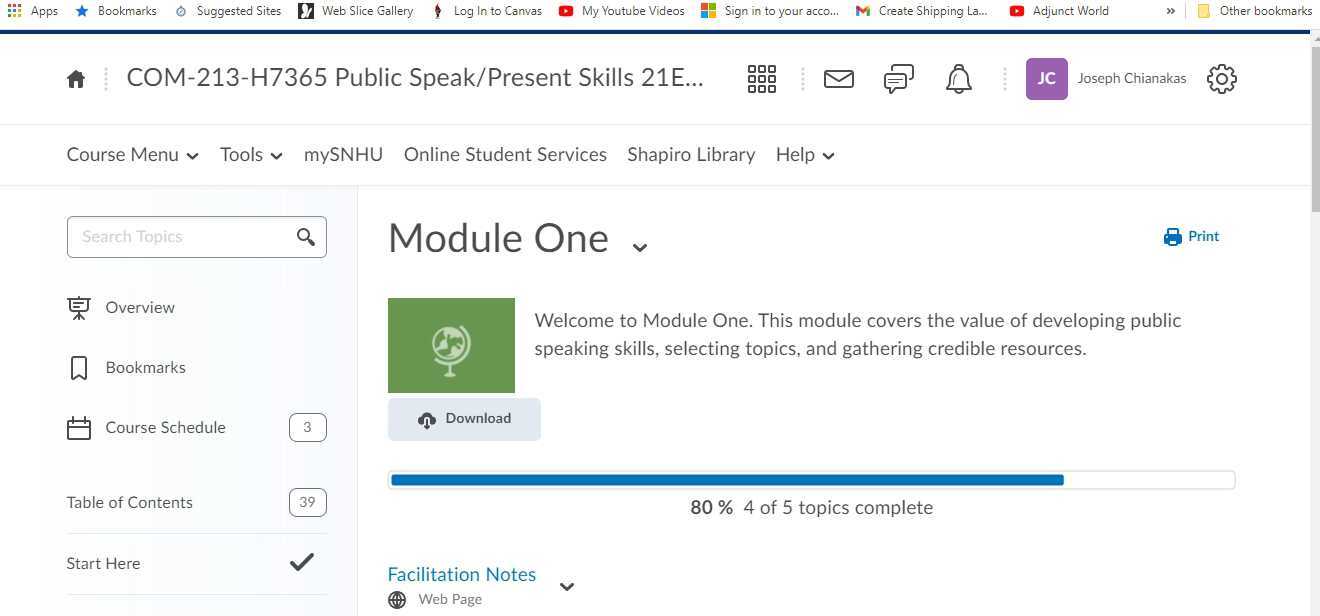Expand the Module One title dropdown

(639, 245)
